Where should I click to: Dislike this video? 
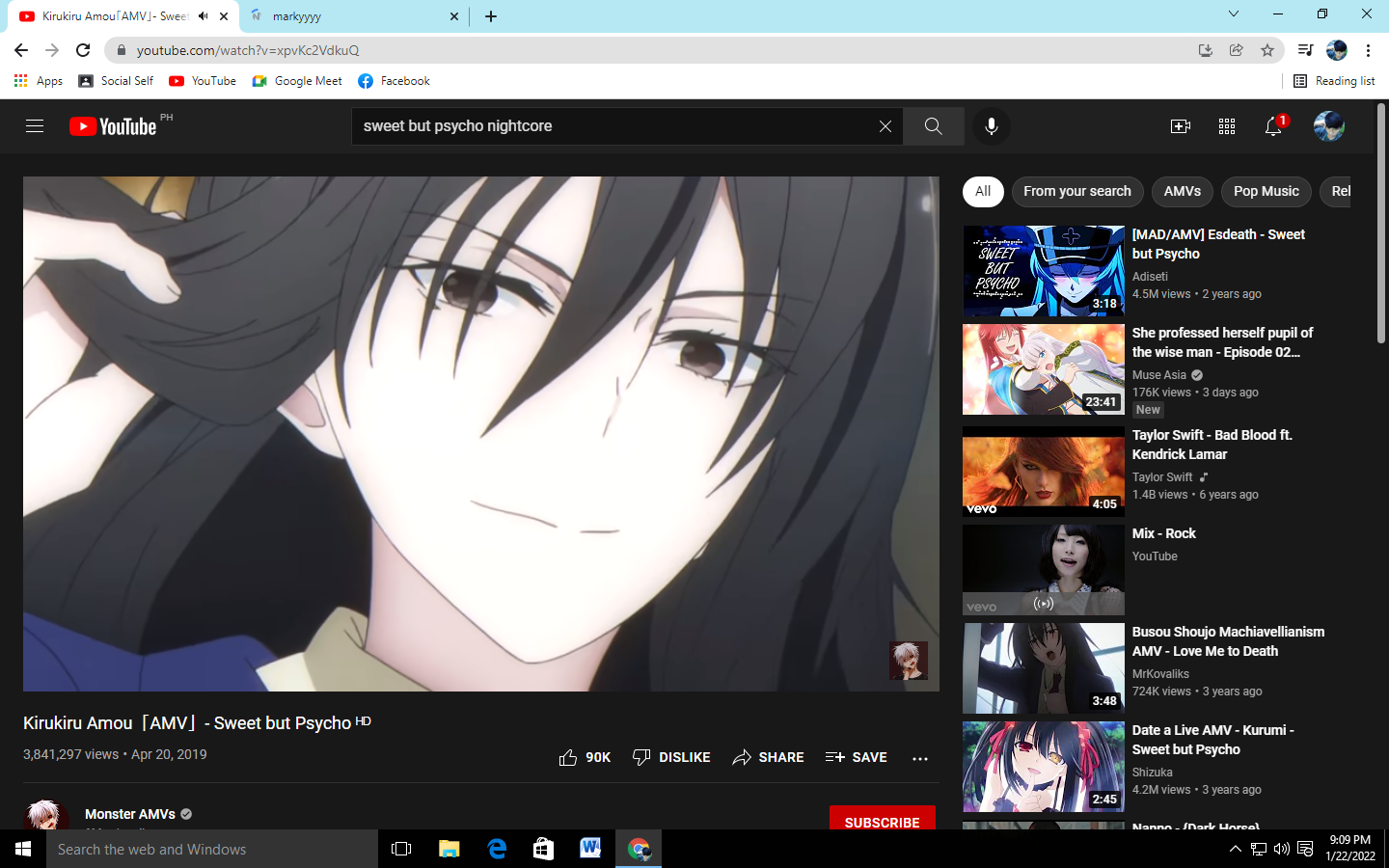click(x=671, y=758)
